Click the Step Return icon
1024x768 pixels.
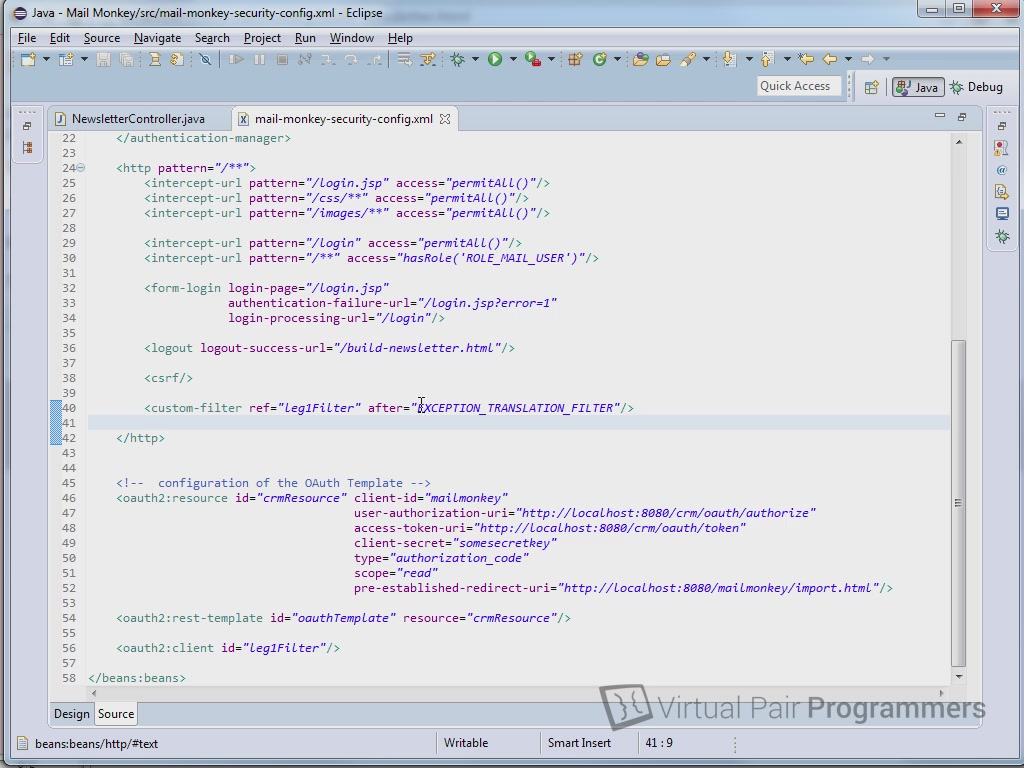tap(375, 59)
